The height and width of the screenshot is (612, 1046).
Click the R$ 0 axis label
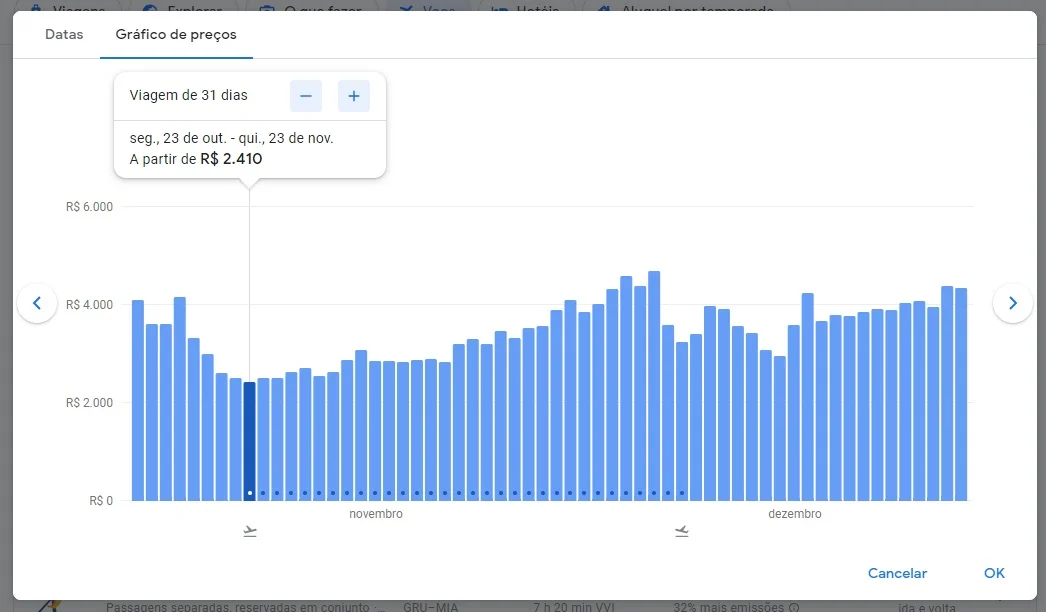(101, 501)
